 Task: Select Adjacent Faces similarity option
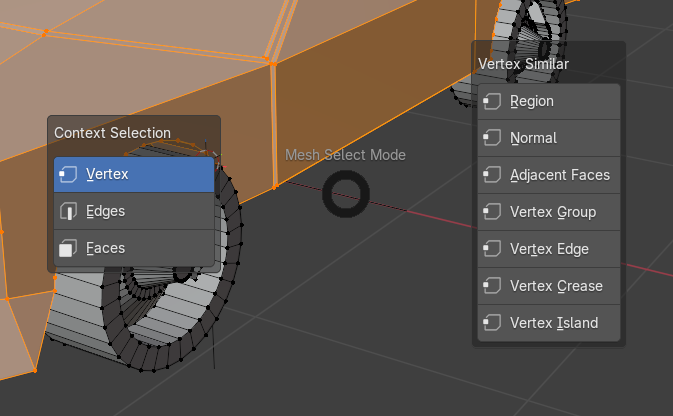tap(549, 175)
